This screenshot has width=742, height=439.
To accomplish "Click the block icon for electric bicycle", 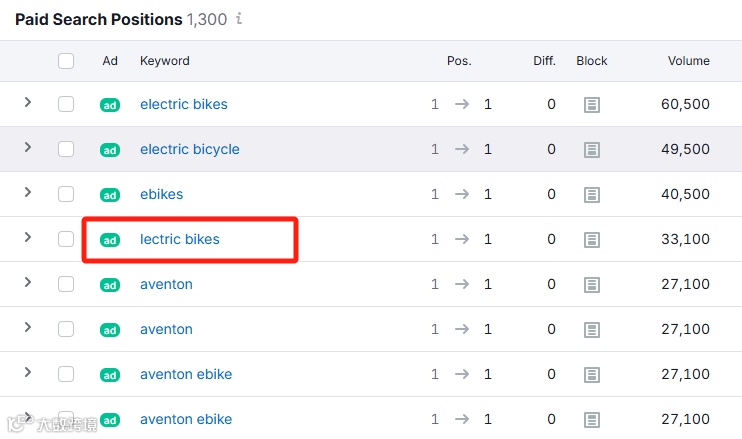I will pyautogui.click(x=592, y=149).
